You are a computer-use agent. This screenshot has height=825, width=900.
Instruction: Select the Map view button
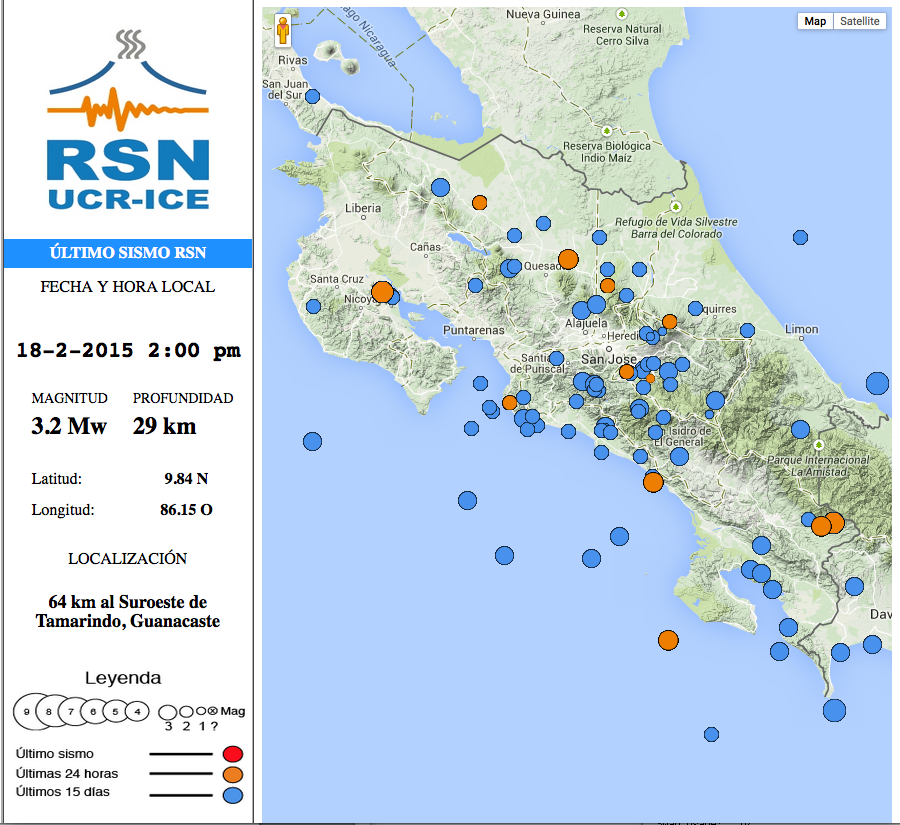tap(815, 21)
